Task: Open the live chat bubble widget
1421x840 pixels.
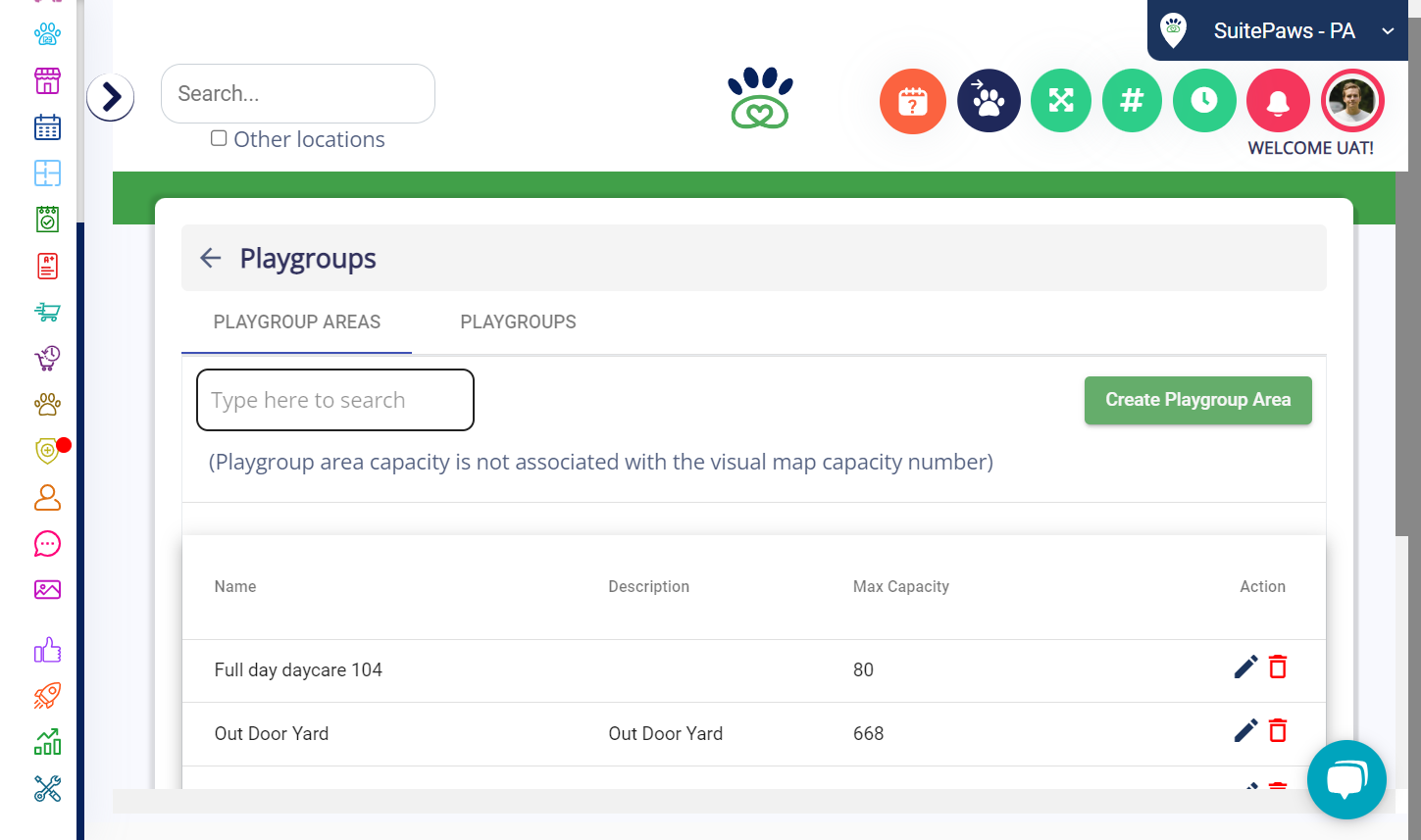Action: (x=1346, y=779)
